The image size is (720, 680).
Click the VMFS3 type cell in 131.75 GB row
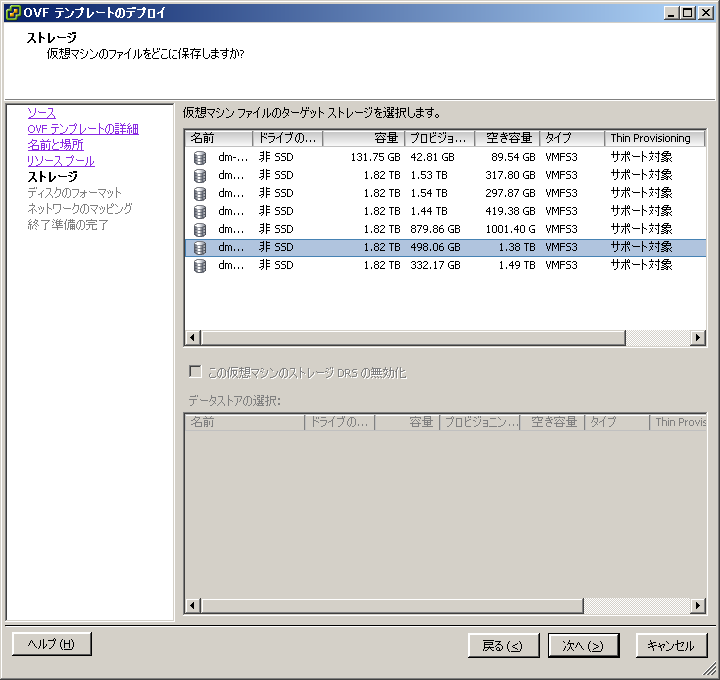[561, 157]
